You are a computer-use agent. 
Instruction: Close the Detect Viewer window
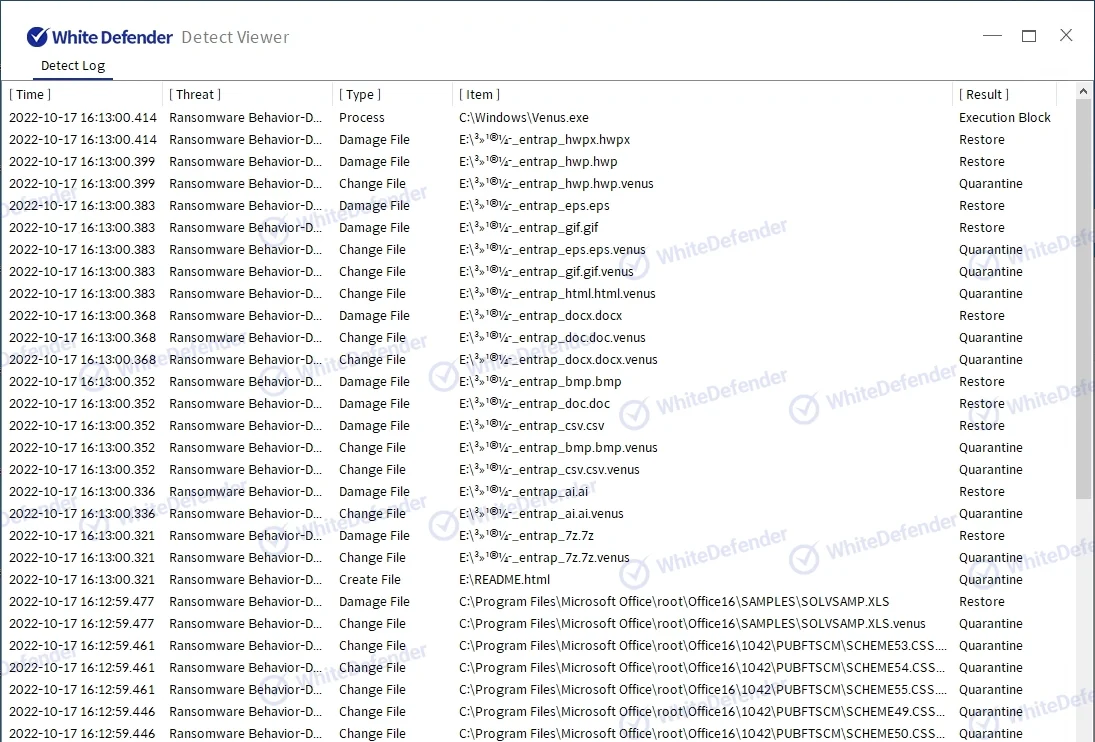click(x=1066, y=36)
